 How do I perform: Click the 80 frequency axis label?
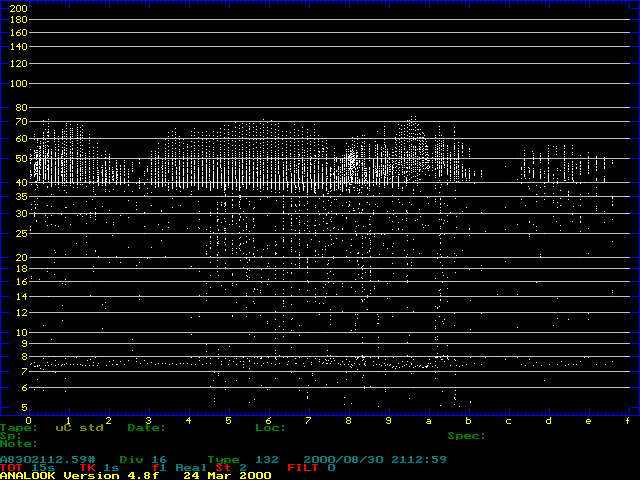click(22, 108)
